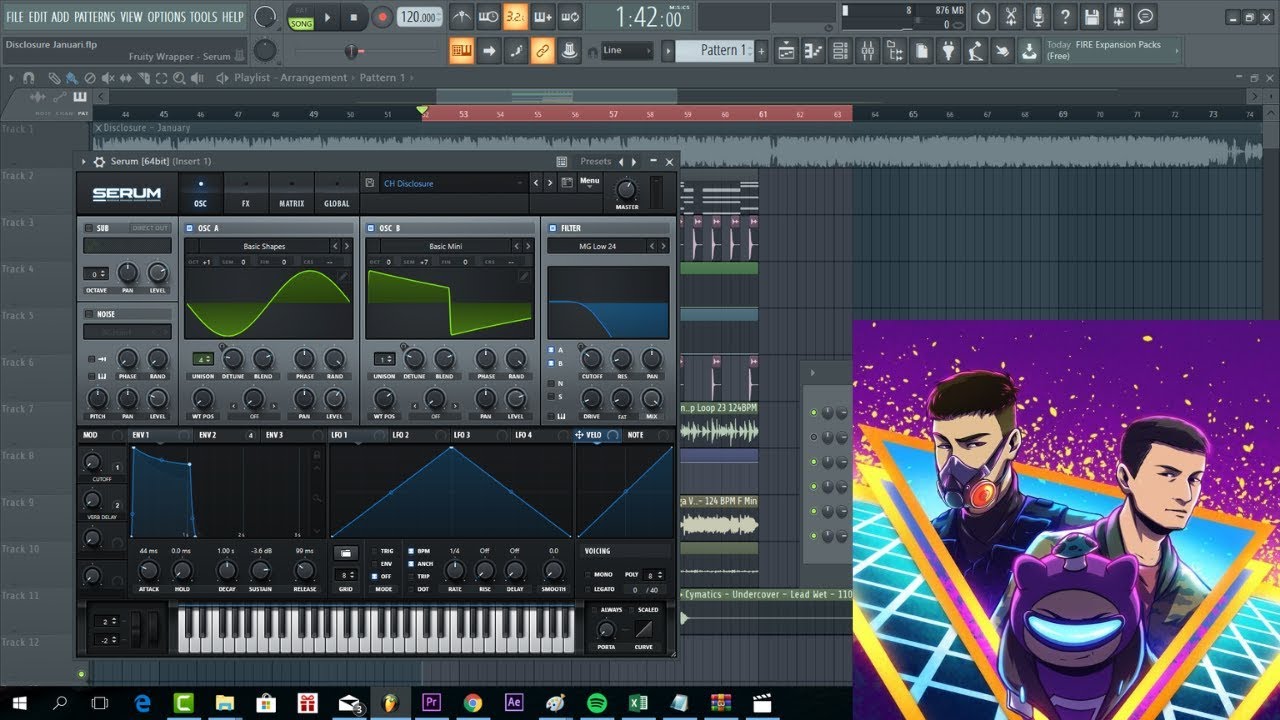Toggle FILTER enable checkbox
The height and width of the screenshot is (720, 1280).
click(x=552, y=228)
